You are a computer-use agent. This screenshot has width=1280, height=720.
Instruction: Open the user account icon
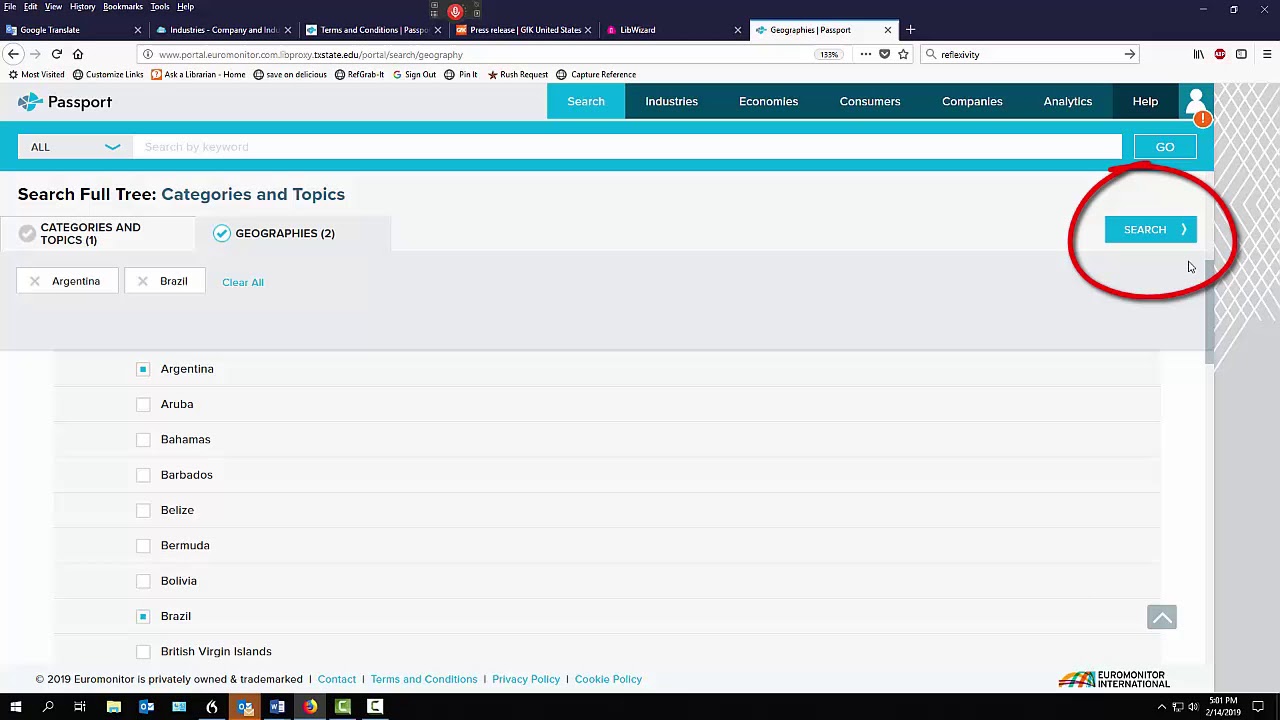point(1196,101)
